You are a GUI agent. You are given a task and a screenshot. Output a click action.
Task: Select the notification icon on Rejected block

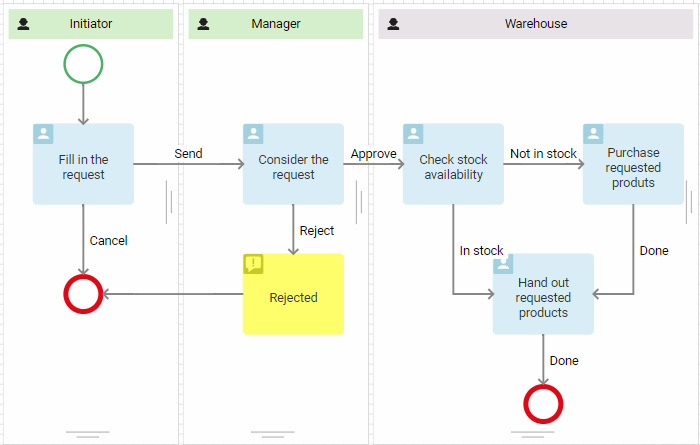[253, 264]
